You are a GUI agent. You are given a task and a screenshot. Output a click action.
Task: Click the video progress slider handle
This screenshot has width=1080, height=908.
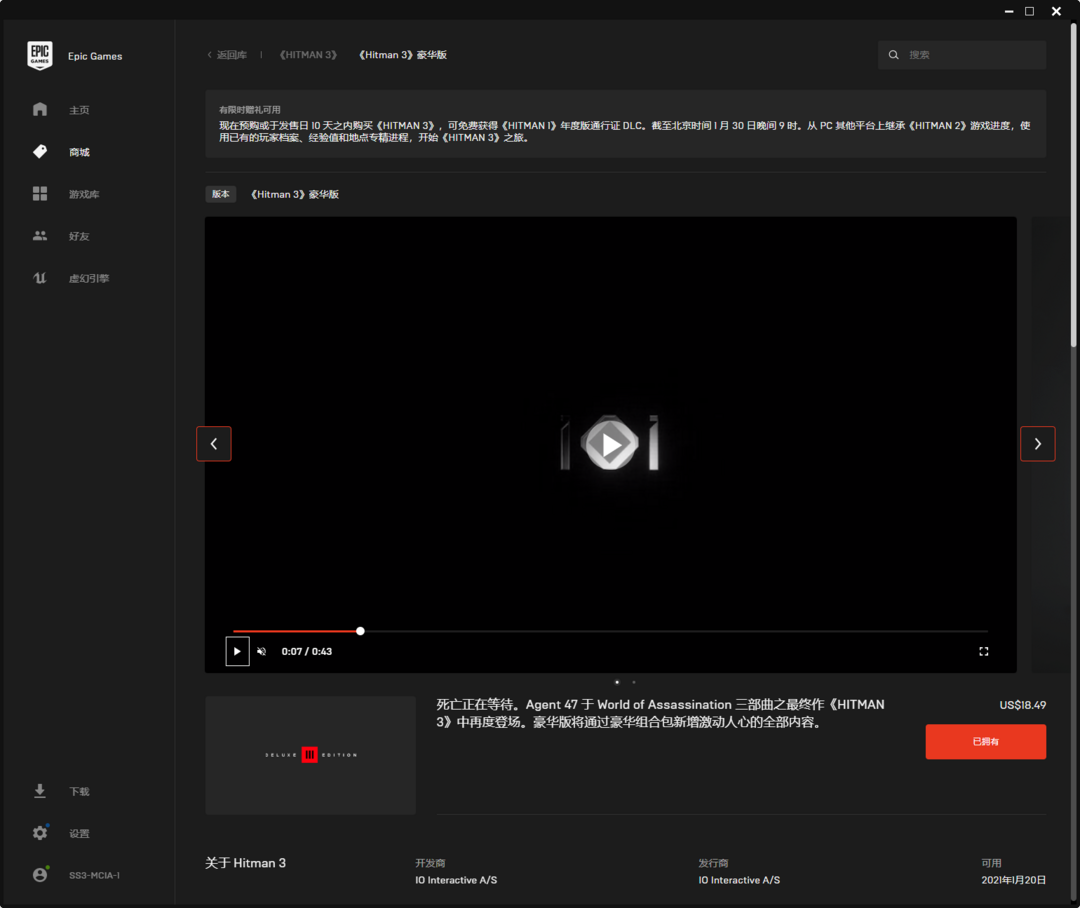(x=360, y=630)
